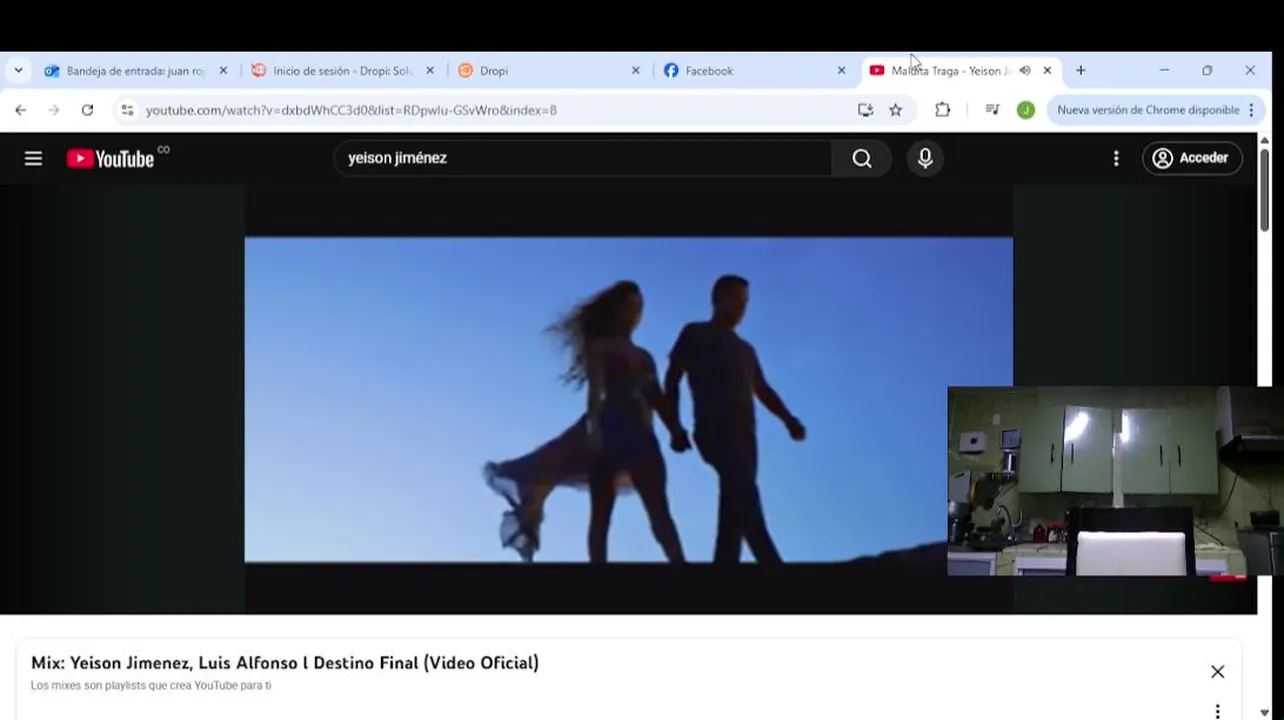Click the address bar URL

click(351, 110)
